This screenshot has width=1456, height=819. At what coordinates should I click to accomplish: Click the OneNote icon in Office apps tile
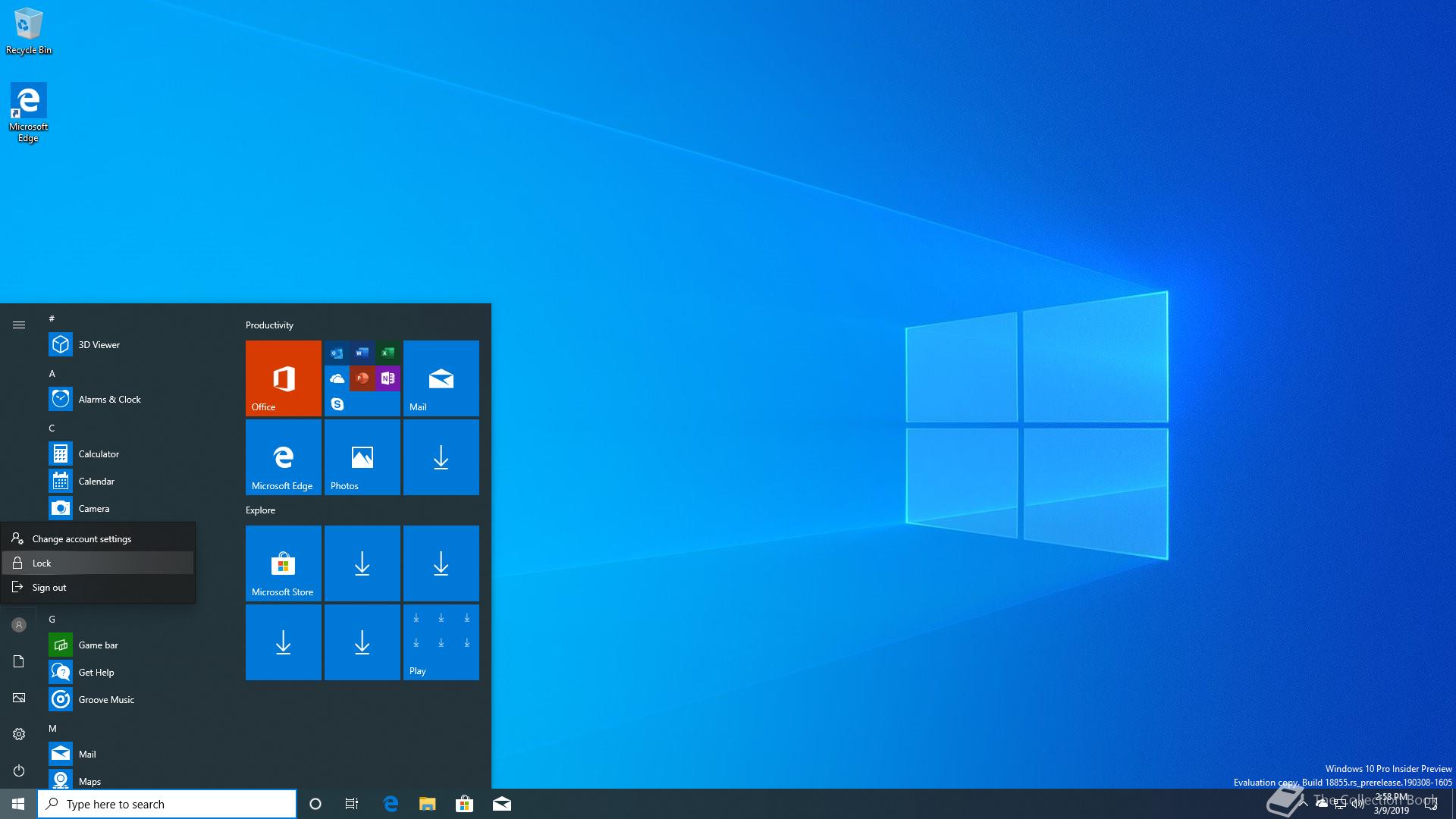(388, 378)
